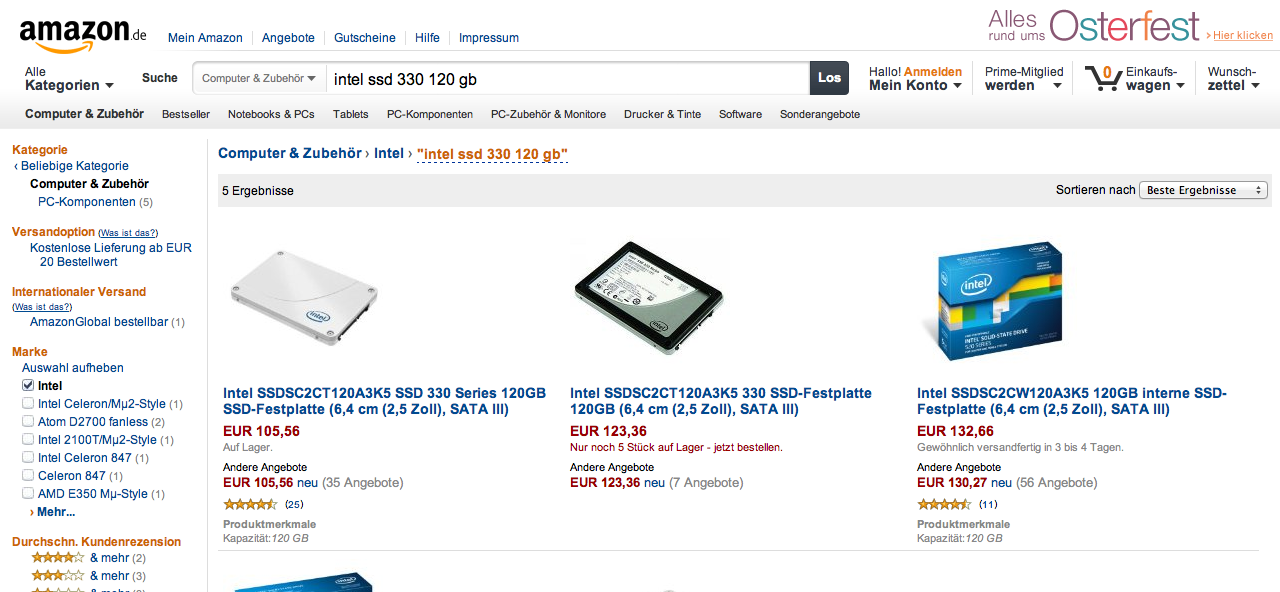Image resolution: width=1280 pixels, height=592 pixels.
Task: Click the 4.5-star rating of first product
Action: (x=250, y=504)
